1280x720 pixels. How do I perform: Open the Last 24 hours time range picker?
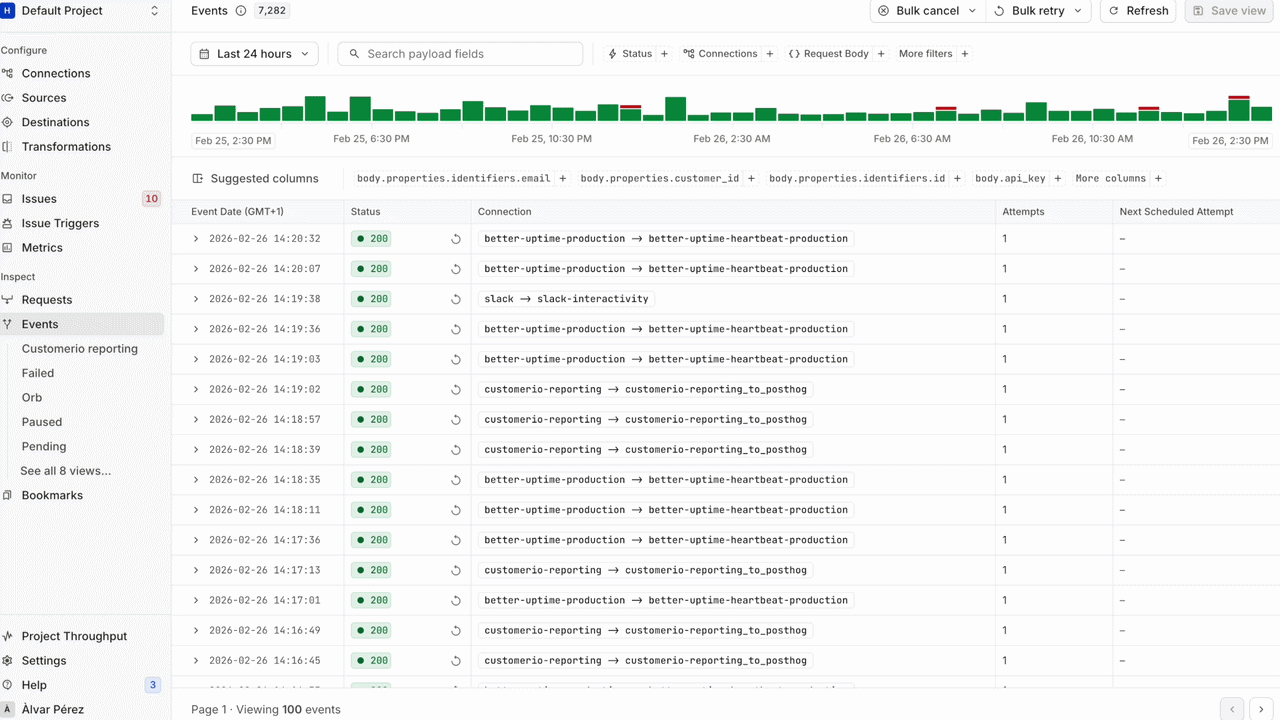point(254,53)
